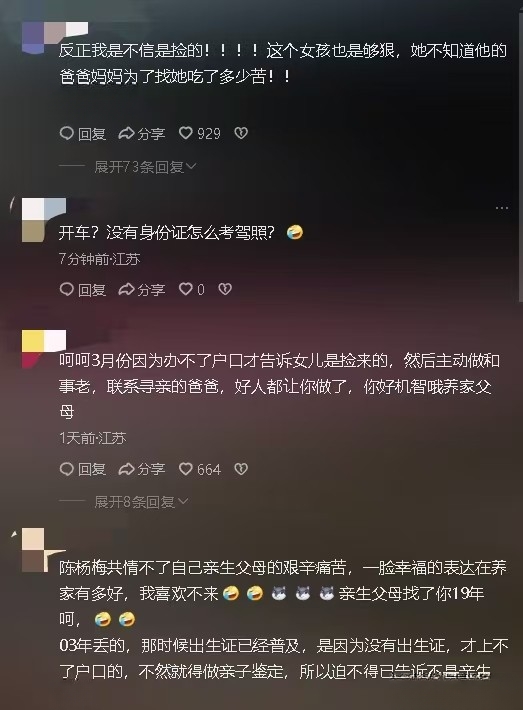The image size is (523, 710).
Task: Open three-dot menu on driving license comment
Action: pyautogui.click(x=502, y=208)
